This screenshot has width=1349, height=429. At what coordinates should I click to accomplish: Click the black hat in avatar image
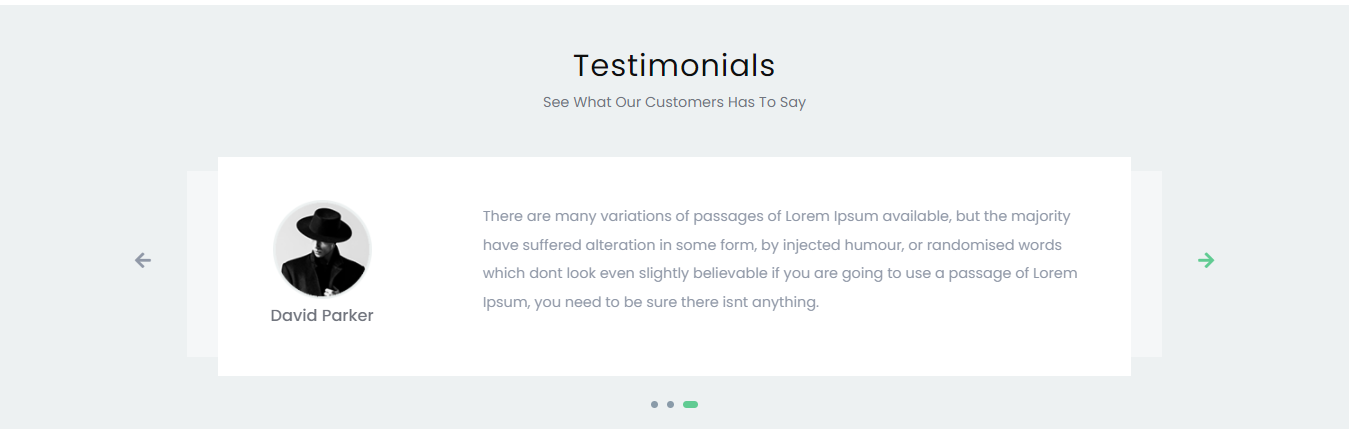[320, 226]
